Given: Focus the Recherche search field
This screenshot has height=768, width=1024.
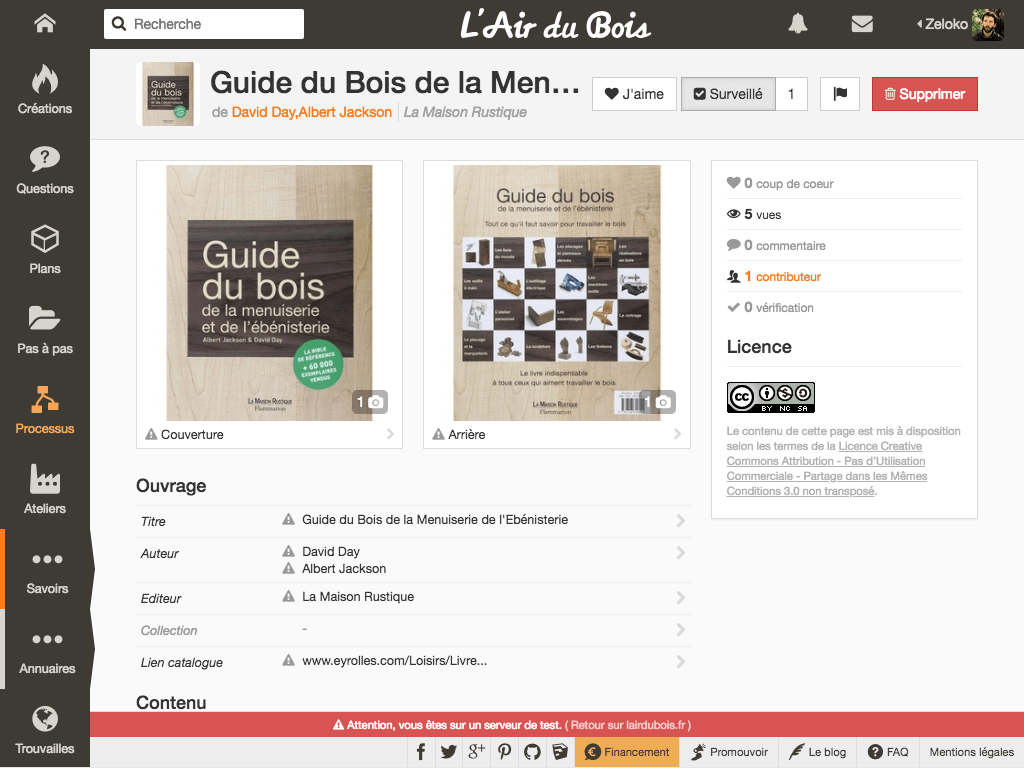Looking at the screenshot, I should 204,24.
